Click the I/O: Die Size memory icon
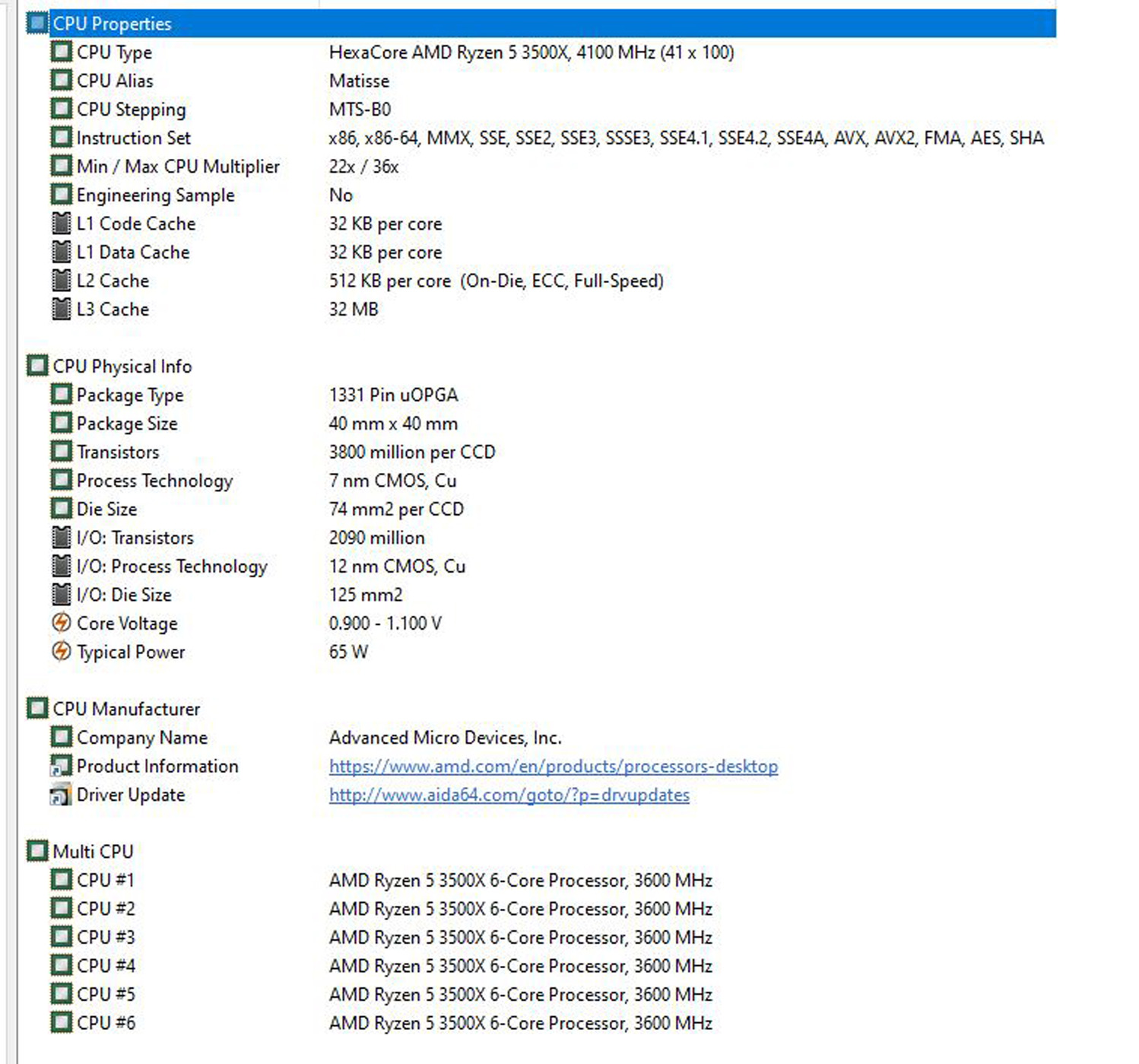1139x1064 pixels. point(62,594)
